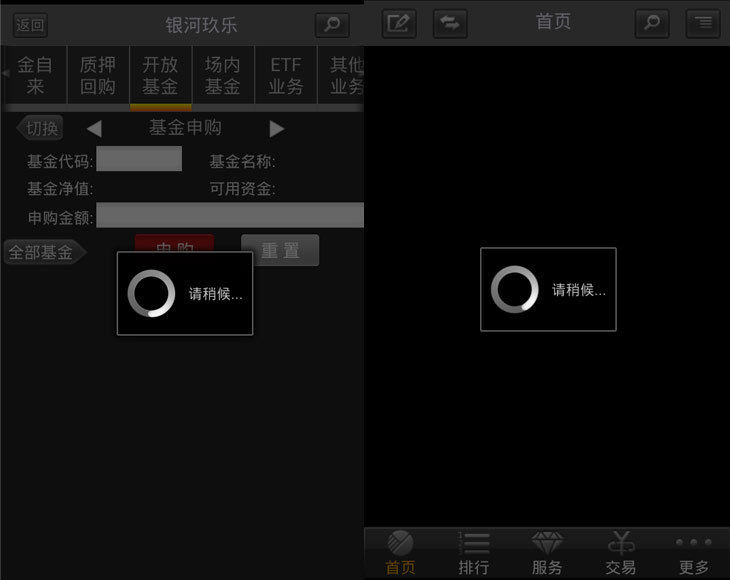This screenshot has width=730, height=580.
Task: Click the 基金代码 input field
Action: pyautogui.click(x=139, y=159)
